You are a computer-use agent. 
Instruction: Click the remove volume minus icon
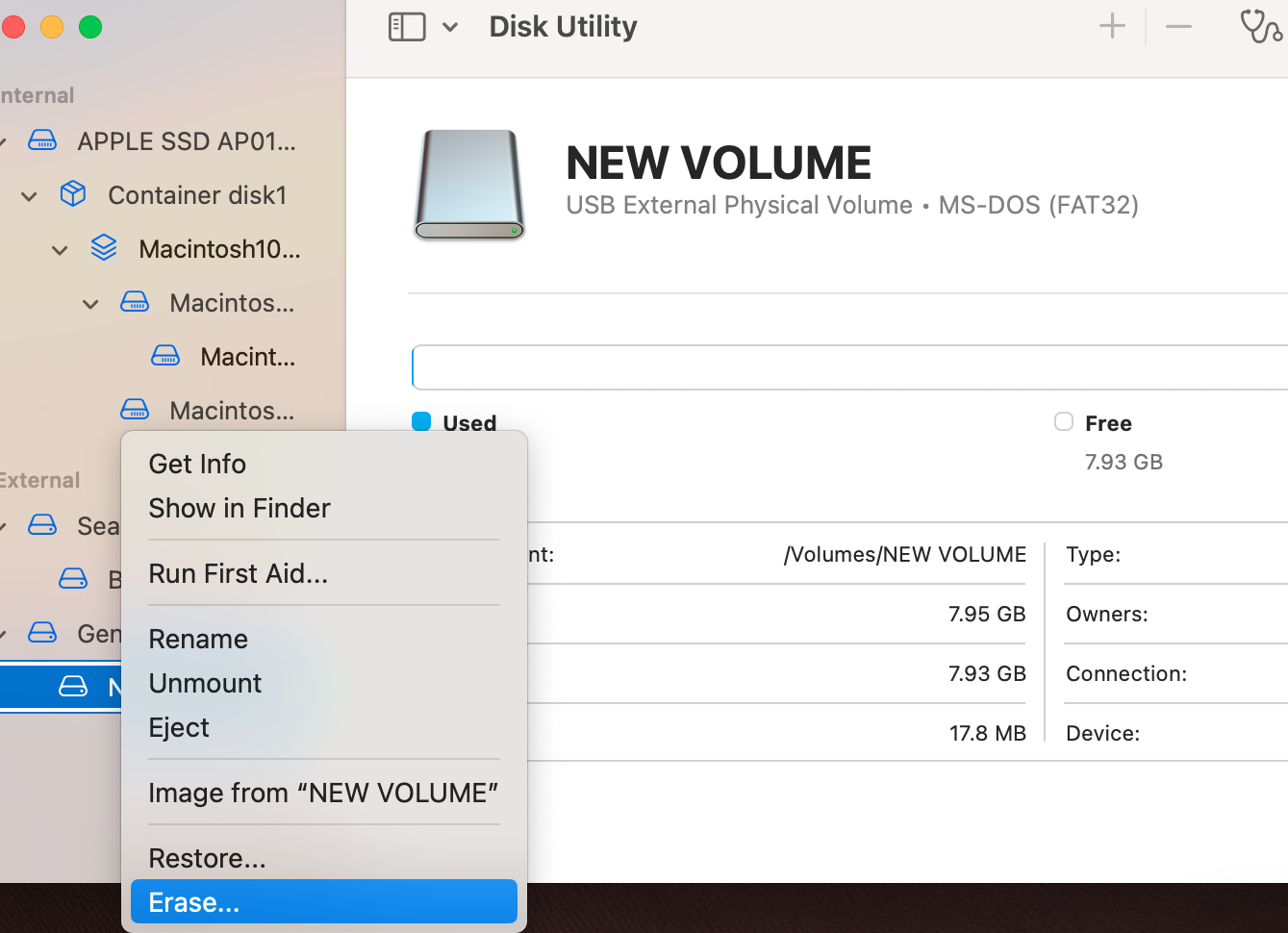pyautogui.click(x=1178, y=26)
